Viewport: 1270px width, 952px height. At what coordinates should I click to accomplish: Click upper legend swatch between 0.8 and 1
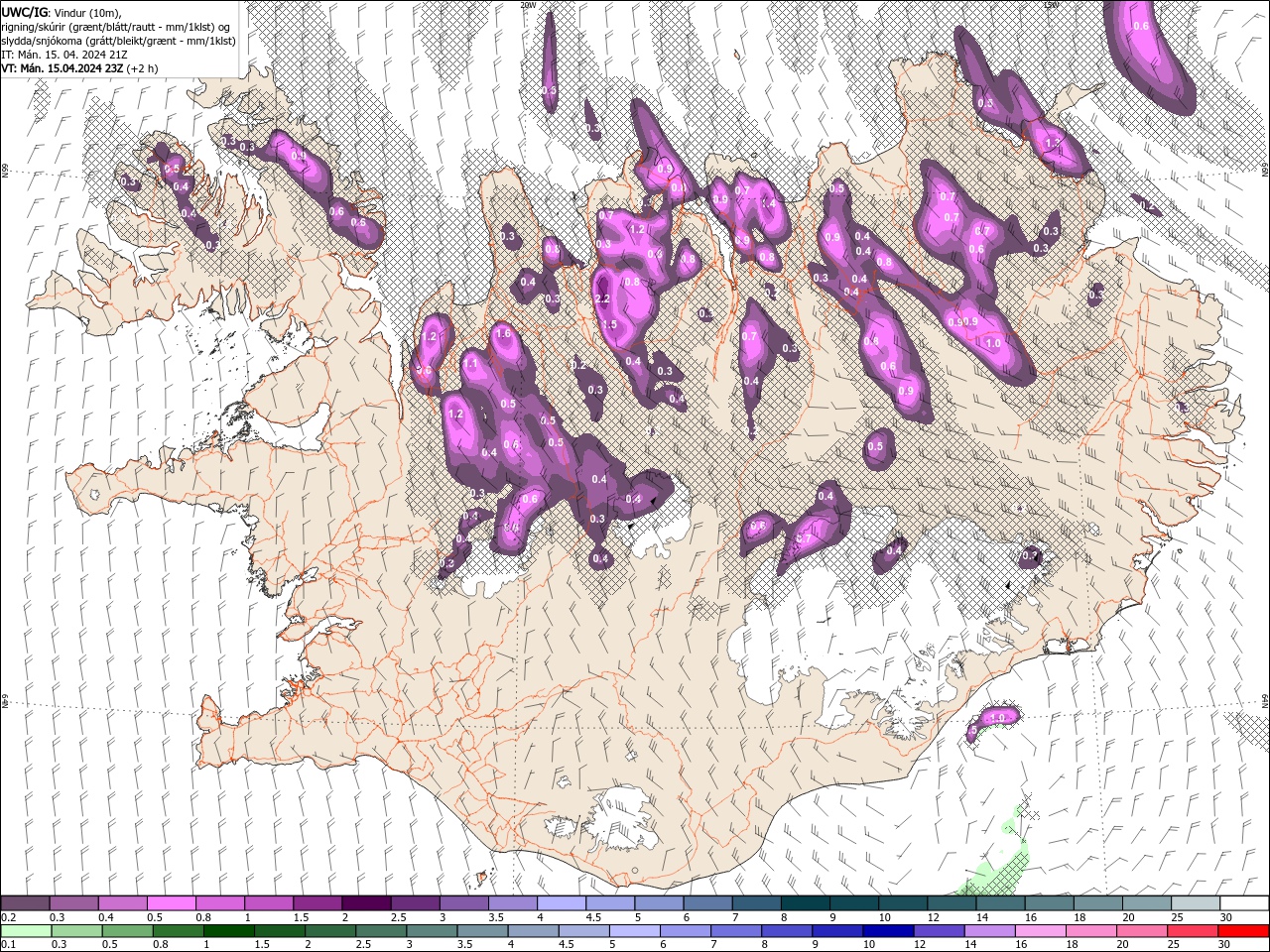pyautogui.click(x=219, y=903)
